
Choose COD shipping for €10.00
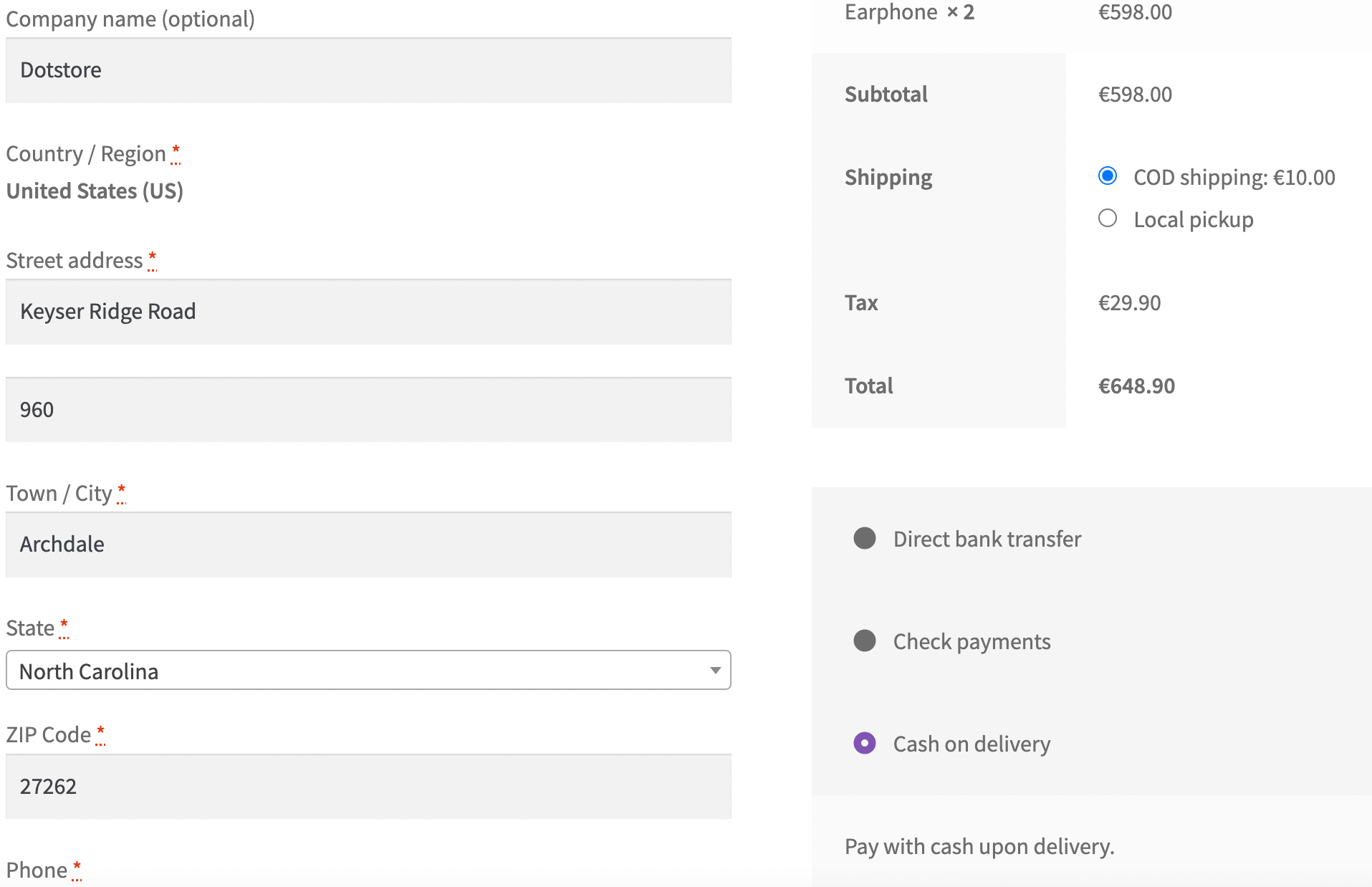click(1107, 176)
